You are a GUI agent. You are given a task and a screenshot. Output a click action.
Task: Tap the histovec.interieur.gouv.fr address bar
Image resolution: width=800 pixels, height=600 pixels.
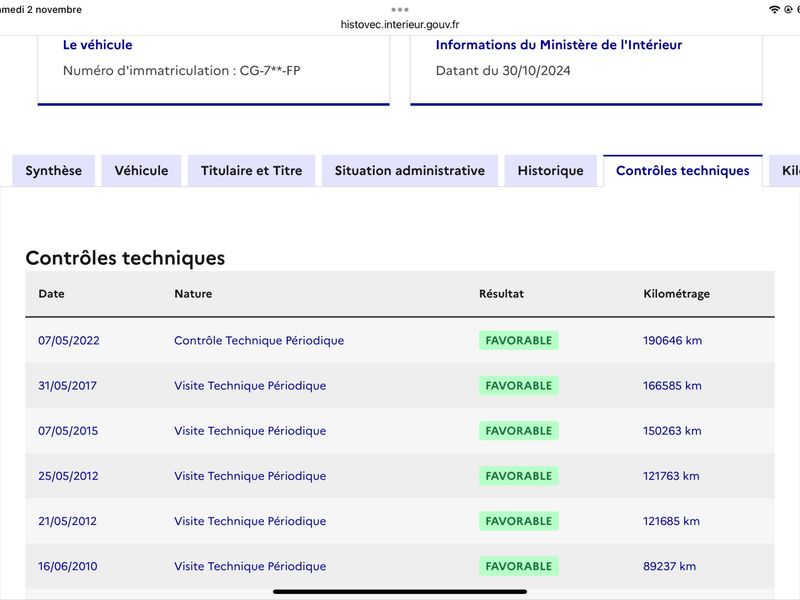pos(400,24)
